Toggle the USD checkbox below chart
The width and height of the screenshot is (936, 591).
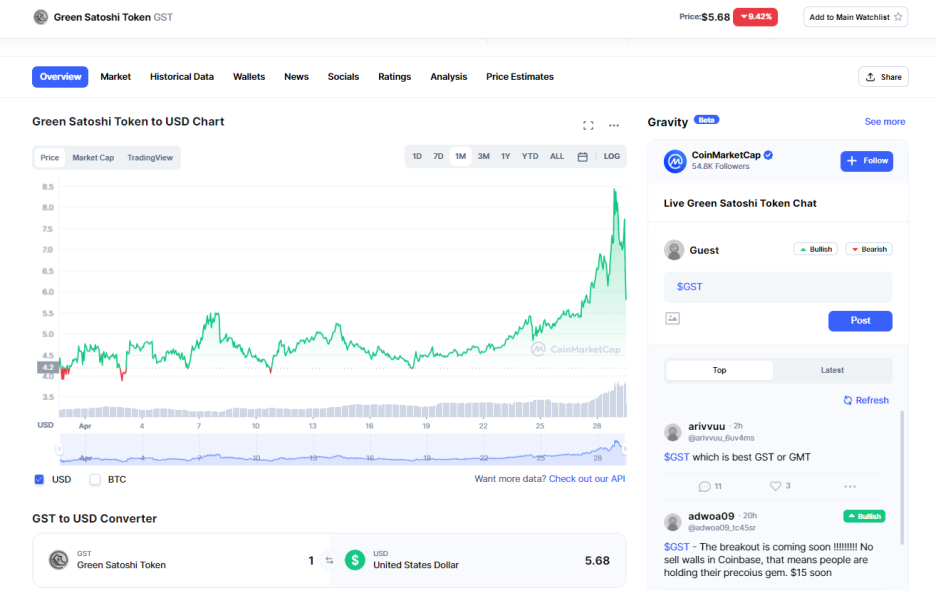click(39, 479)
